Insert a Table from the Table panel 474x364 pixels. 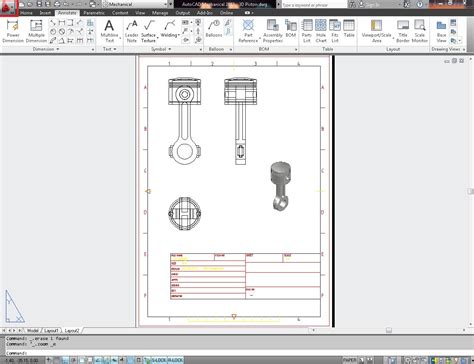click(349, 29)
